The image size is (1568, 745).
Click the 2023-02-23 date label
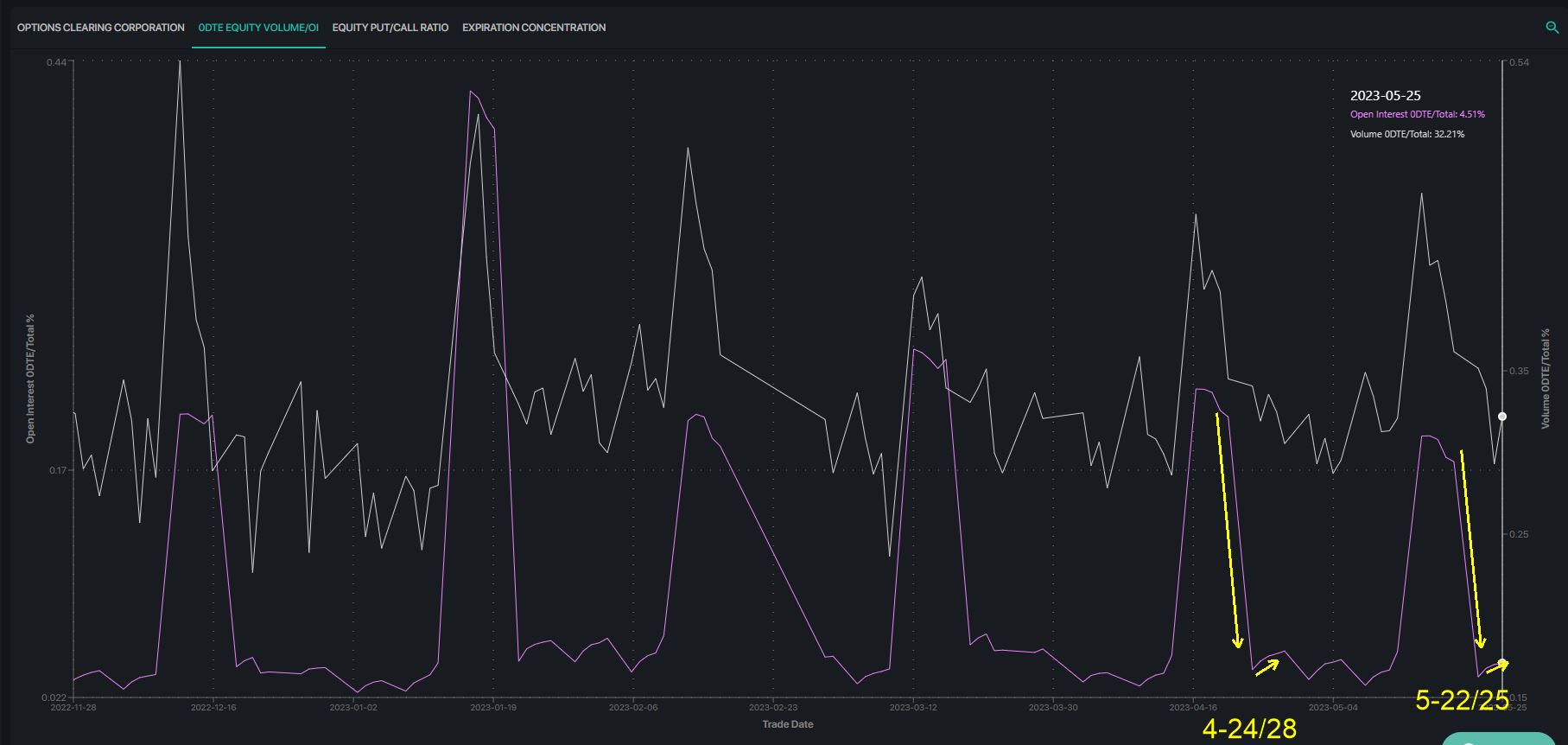pos(773,707)
